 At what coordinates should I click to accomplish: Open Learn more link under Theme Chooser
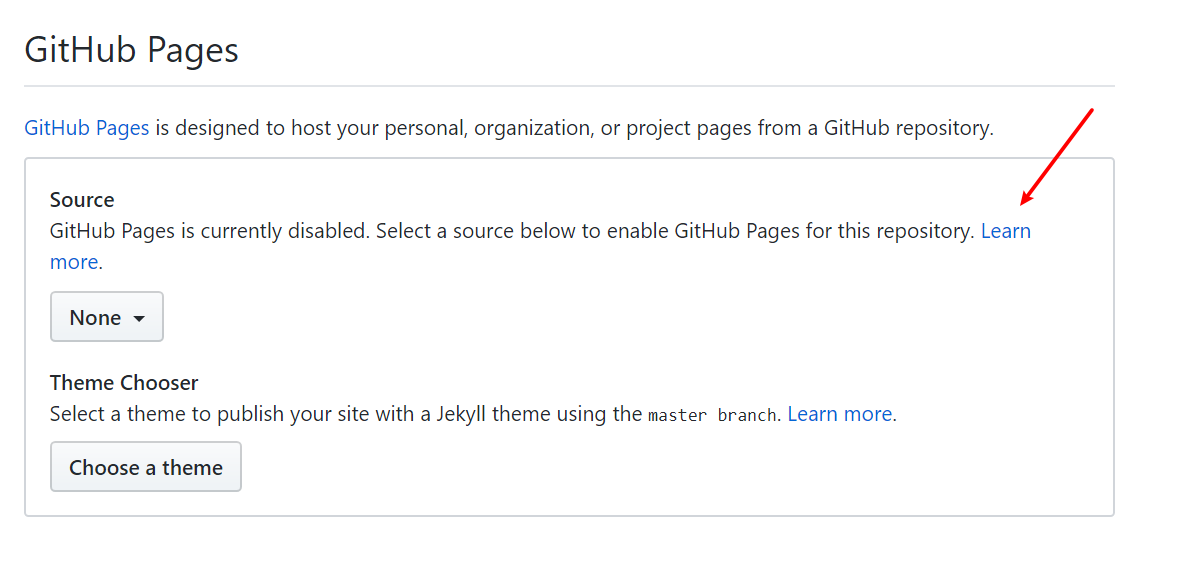click(x=839, y=414)
